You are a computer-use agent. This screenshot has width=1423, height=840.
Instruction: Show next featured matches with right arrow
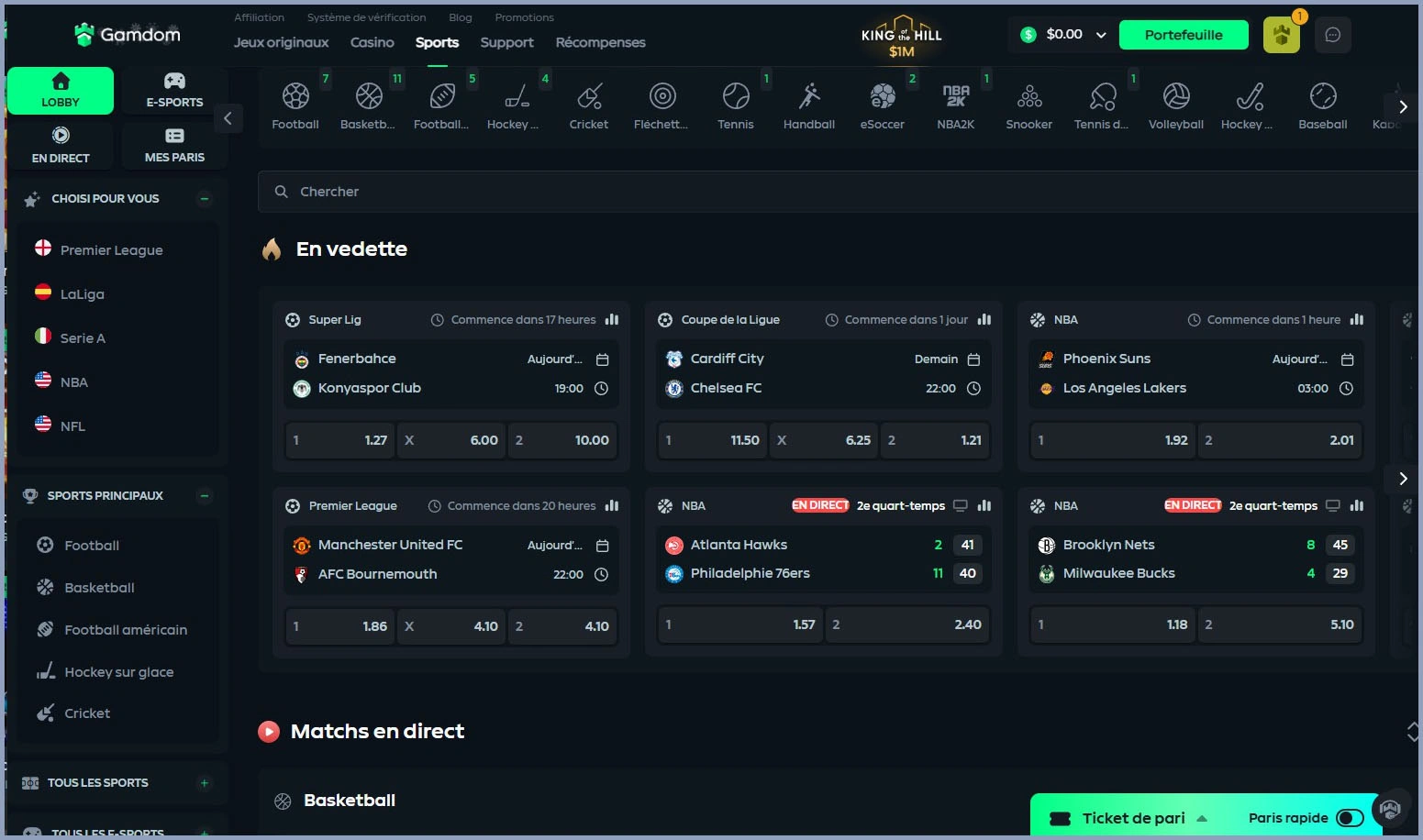[1403, 478]
